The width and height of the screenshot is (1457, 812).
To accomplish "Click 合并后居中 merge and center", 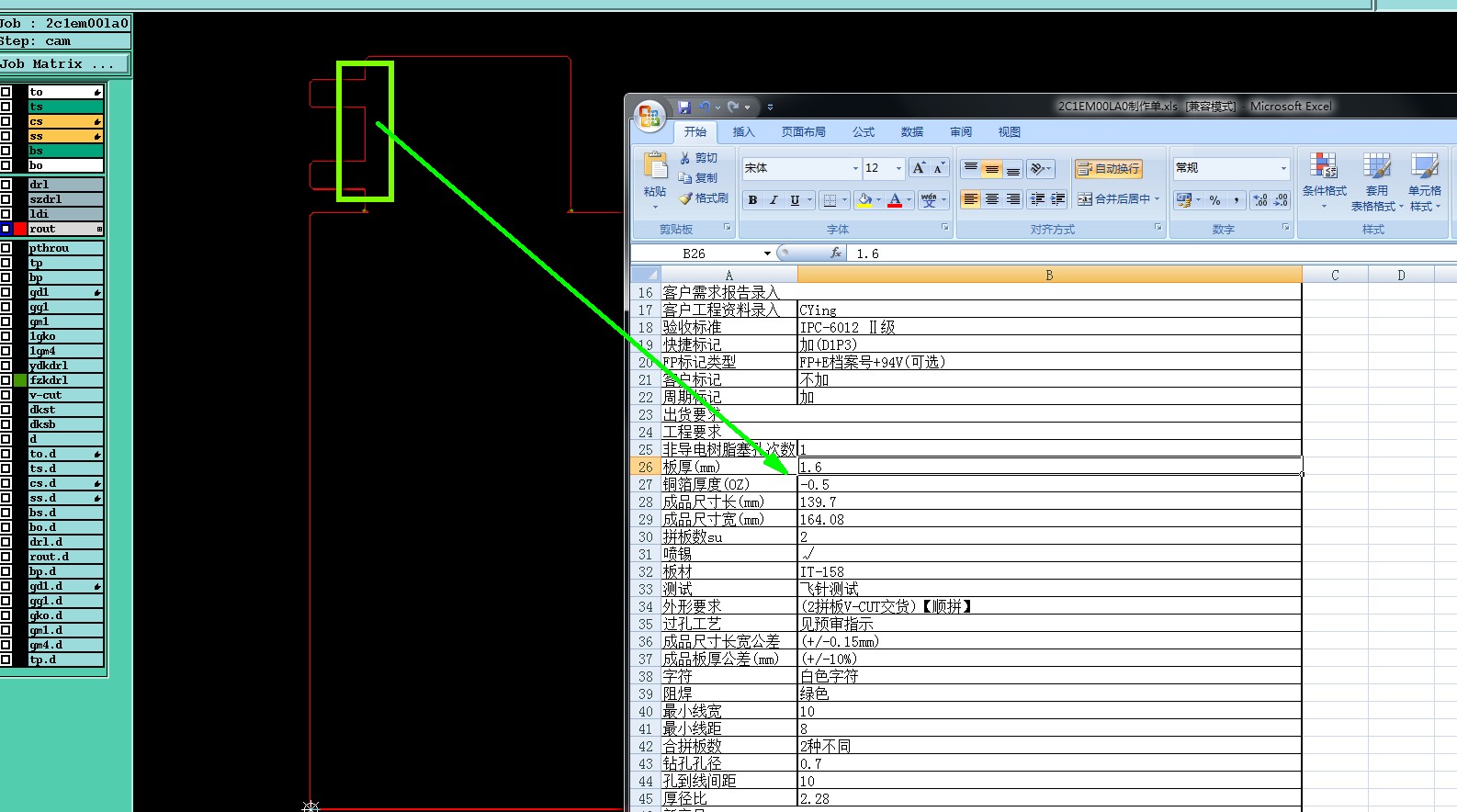I will pos(1113,199).
